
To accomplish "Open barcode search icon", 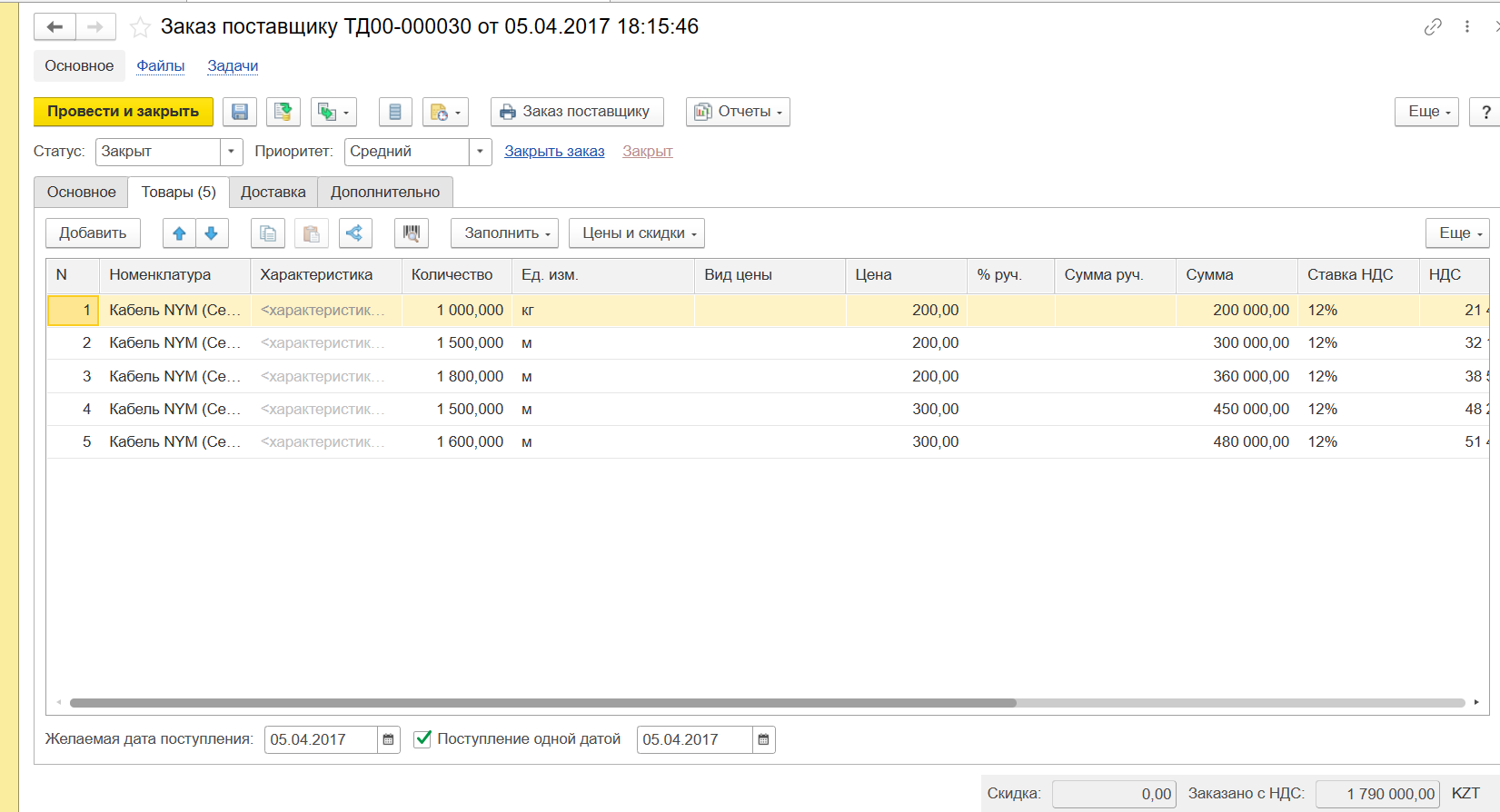I will point(412,233).
